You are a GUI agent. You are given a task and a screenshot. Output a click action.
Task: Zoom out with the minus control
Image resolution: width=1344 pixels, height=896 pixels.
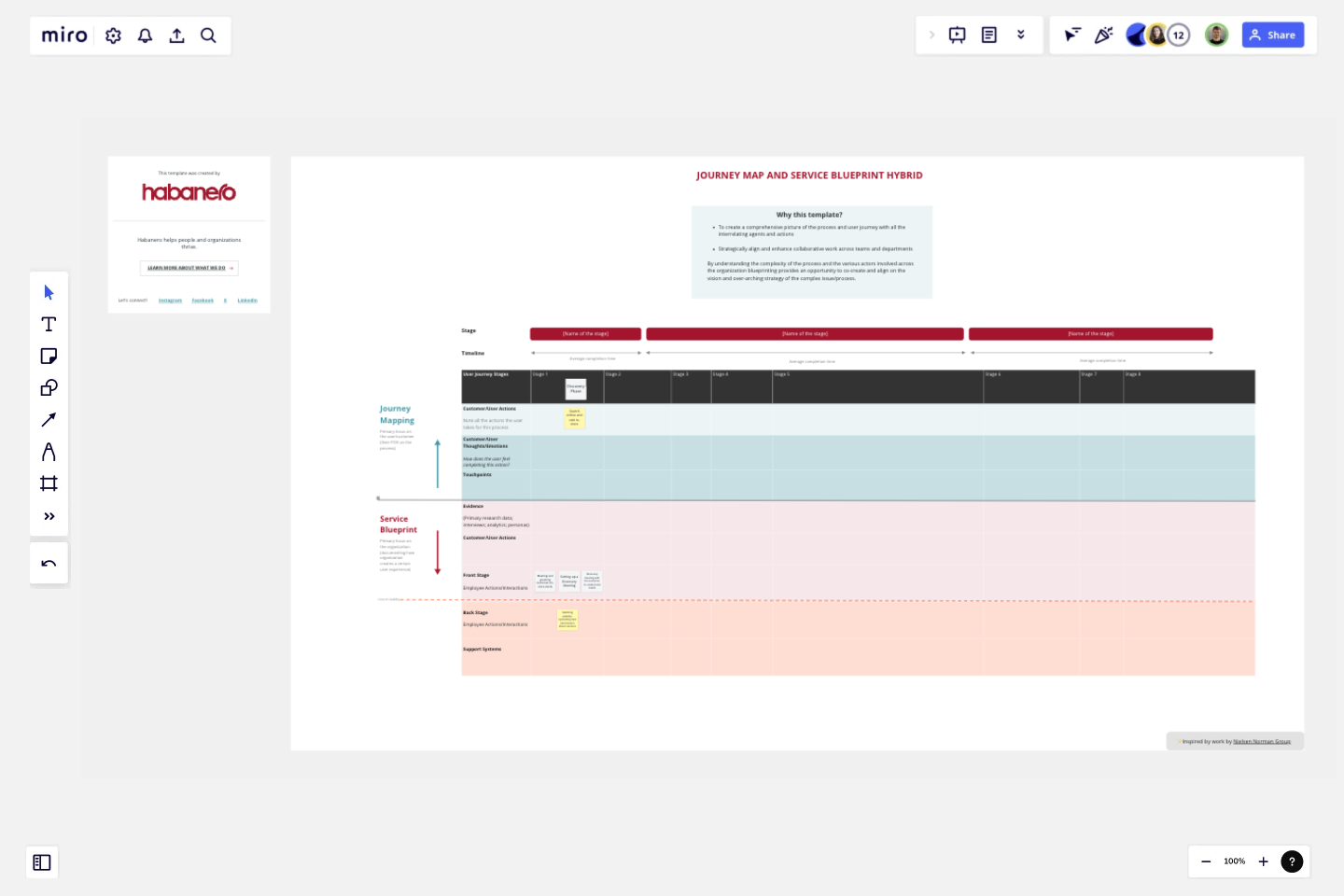coord(1205,861)
